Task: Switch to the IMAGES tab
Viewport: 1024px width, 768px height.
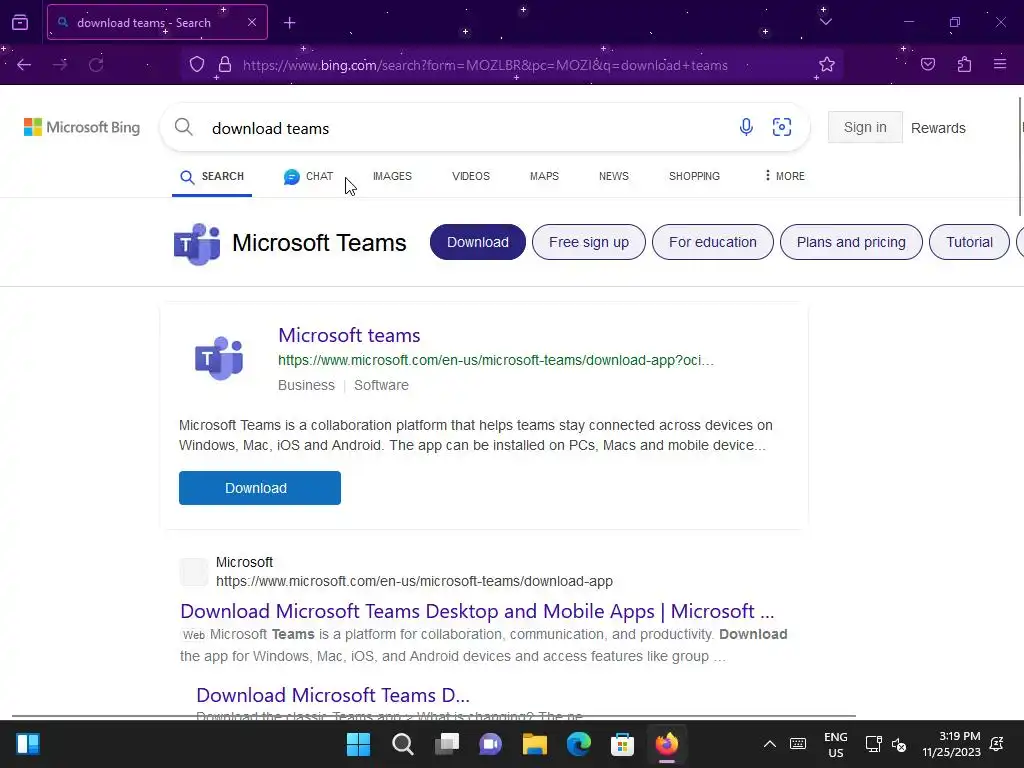Action: tap(392, 176)
